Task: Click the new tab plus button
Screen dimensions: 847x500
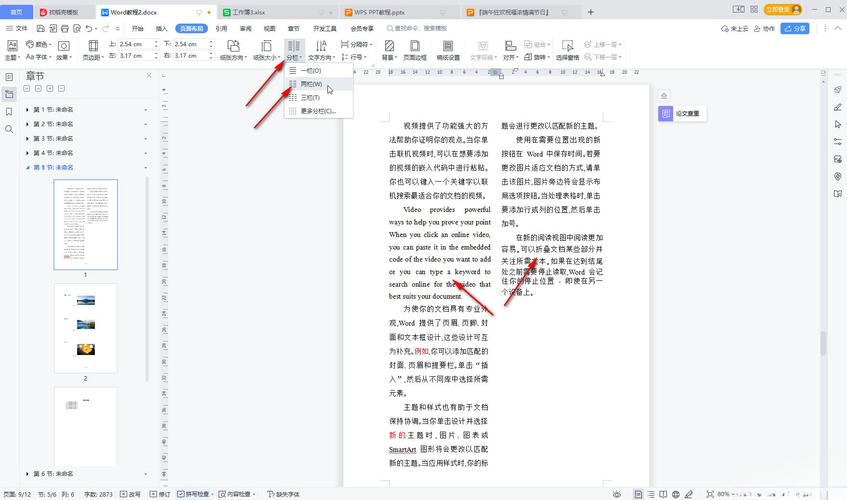Action: [x=590, y=12]
